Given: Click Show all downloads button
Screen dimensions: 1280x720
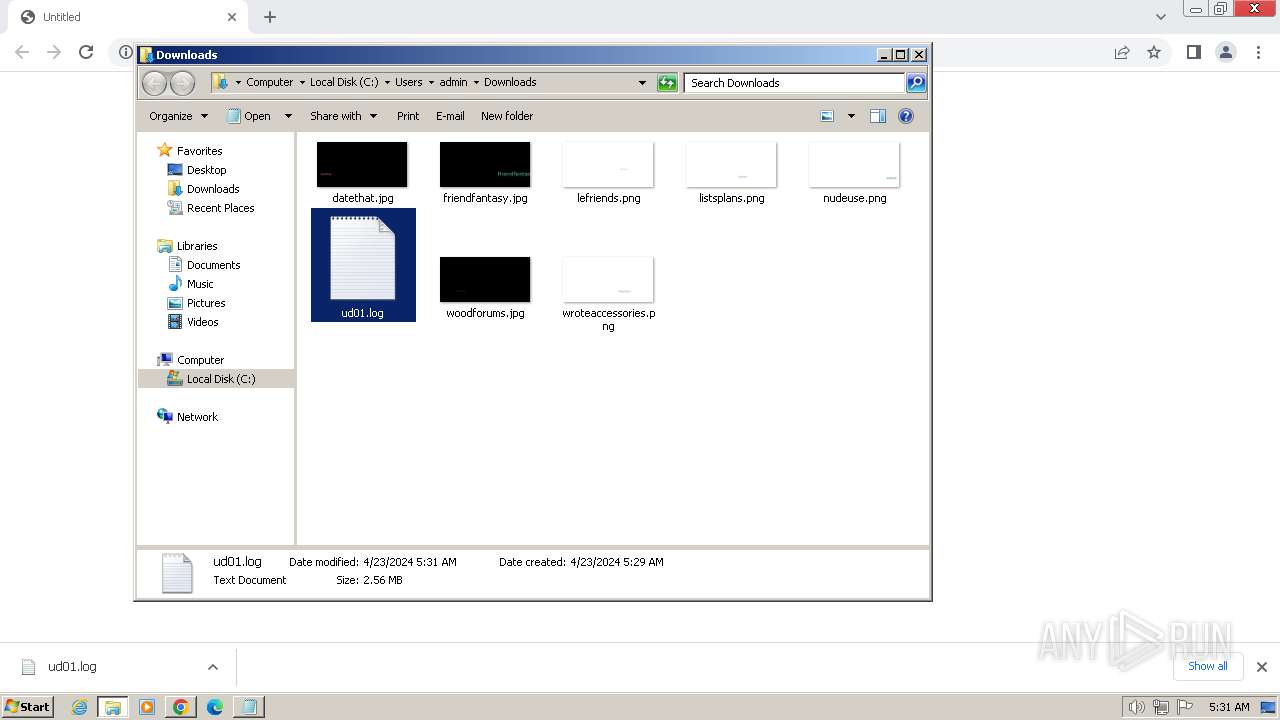Looking at the screenshot, I should click(1208, 666).
